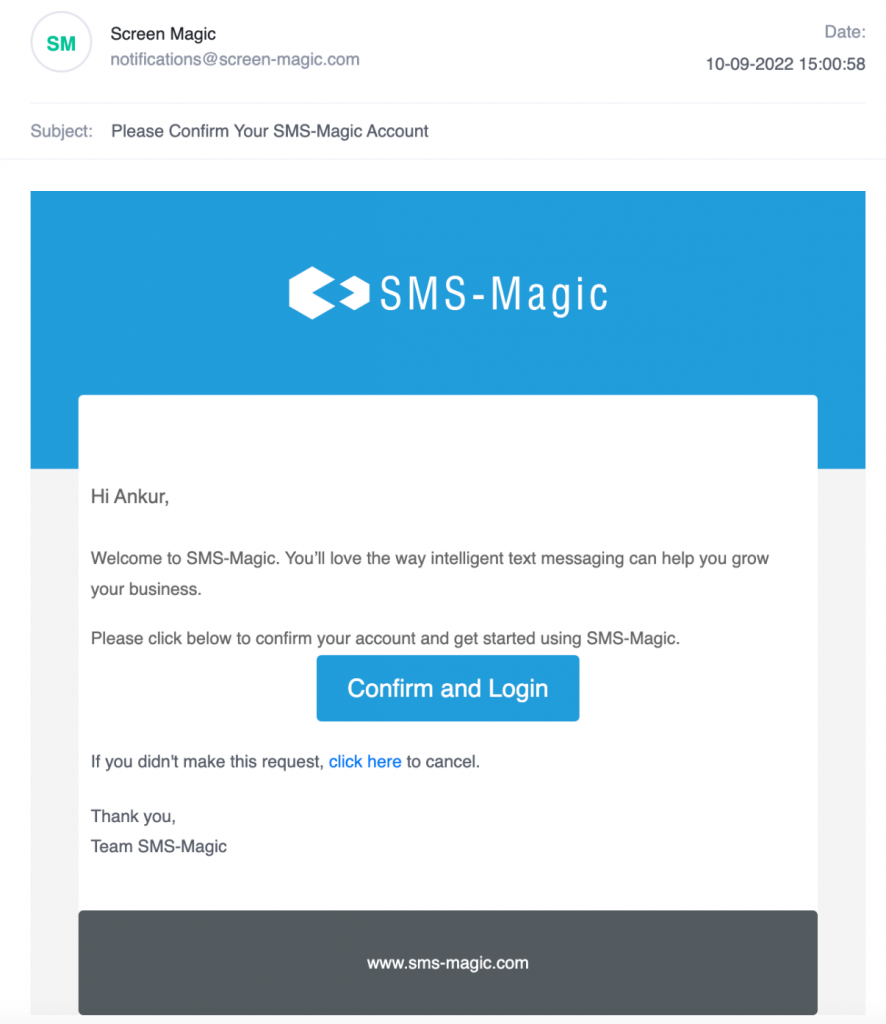Click the SM sender avatar icon
Viewport: 886px width, 1024px height.
click(61, 42)
